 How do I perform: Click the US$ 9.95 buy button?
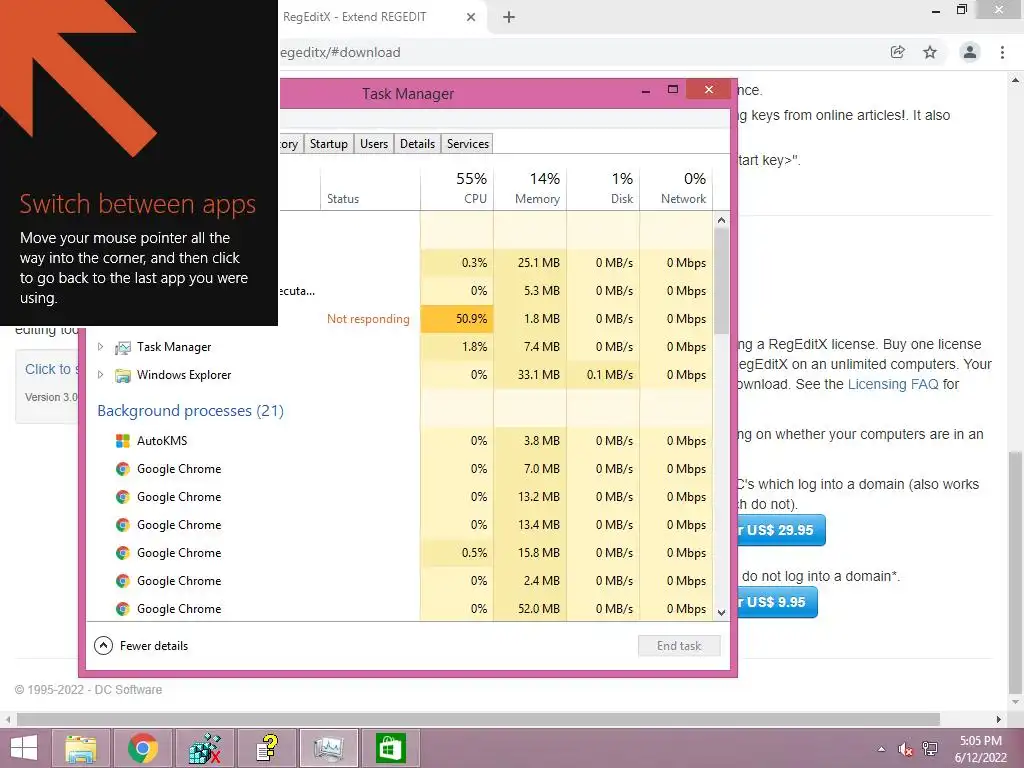(x=777, y=602)
